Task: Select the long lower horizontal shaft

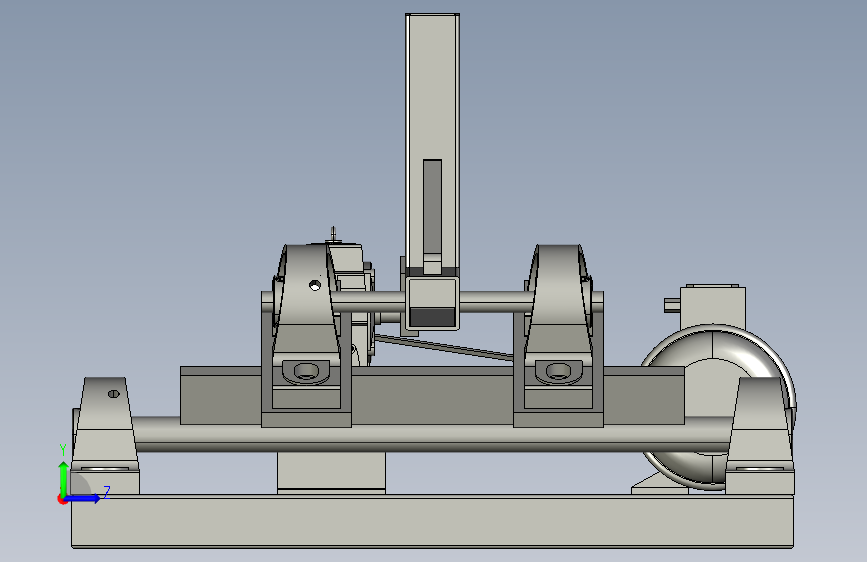Action: click(x=432, y=439)
